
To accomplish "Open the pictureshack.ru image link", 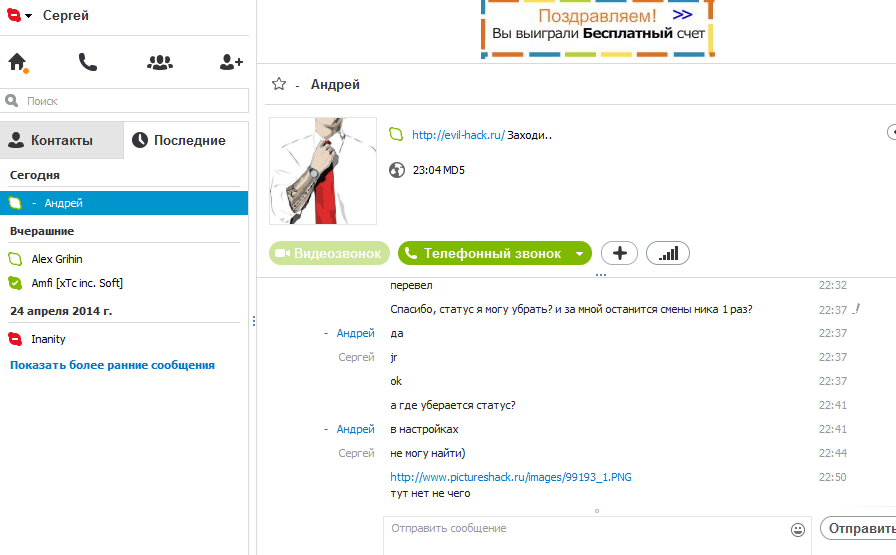I will click(x=510, y=477).
